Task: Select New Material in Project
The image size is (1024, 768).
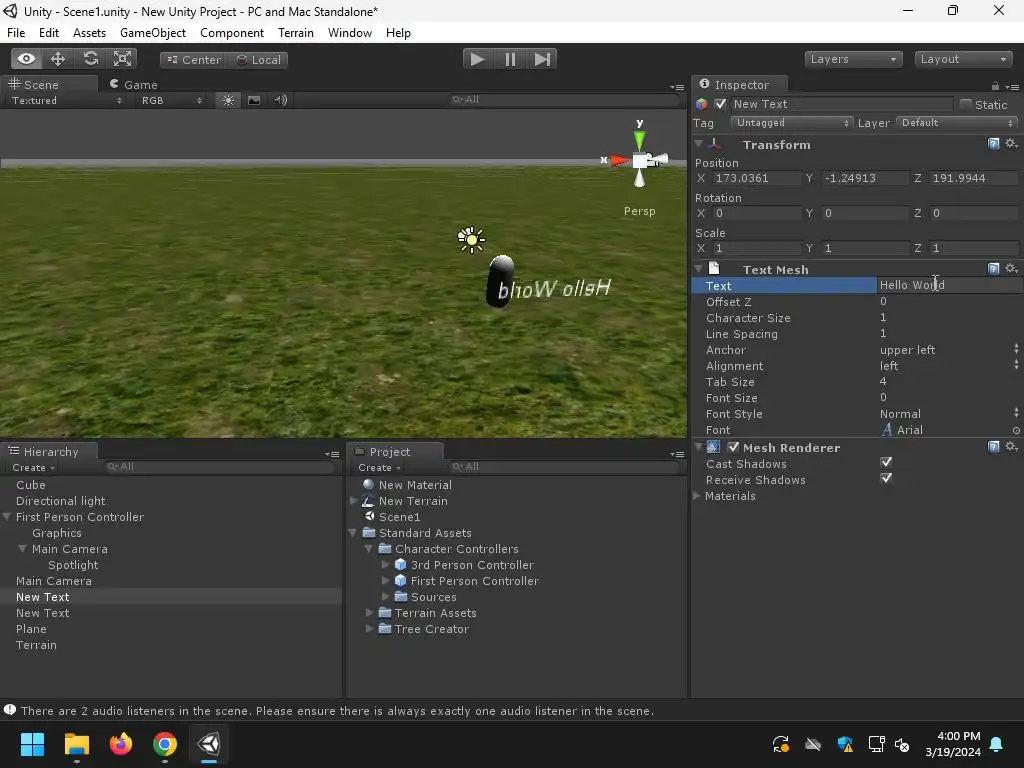Action: (415, 485)
